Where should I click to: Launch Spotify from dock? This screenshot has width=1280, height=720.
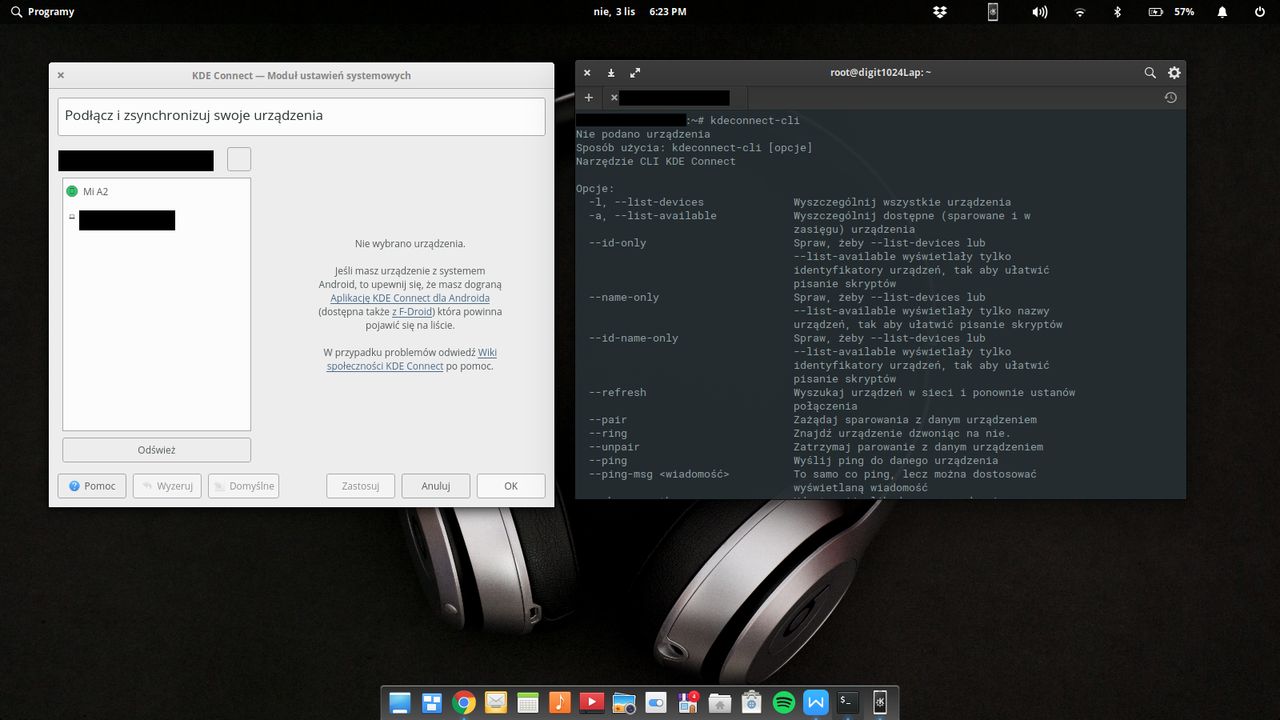coord(784,703)
